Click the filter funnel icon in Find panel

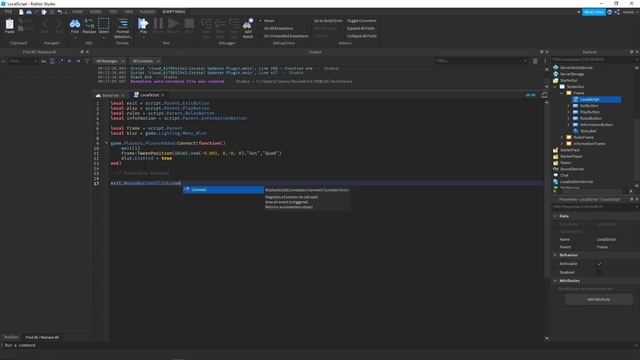[87, 61]
